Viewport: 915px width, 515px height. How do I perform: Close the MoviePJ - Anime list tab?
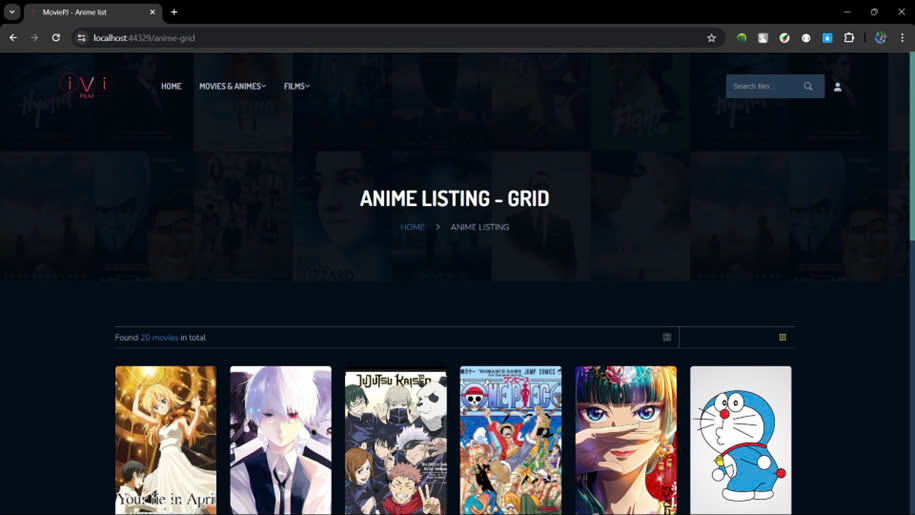pos(152,12)
